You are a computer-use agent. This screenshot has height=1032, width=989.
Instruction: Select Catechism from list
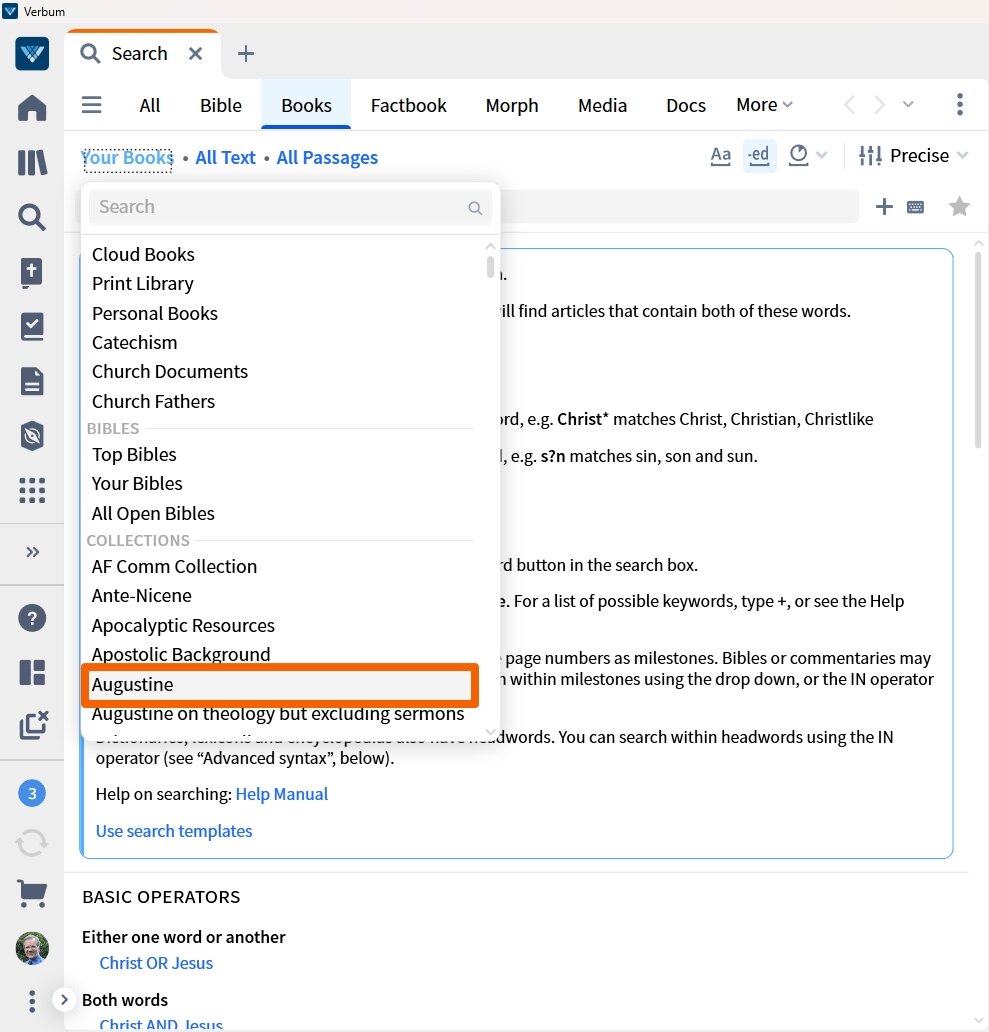point(134,342)
